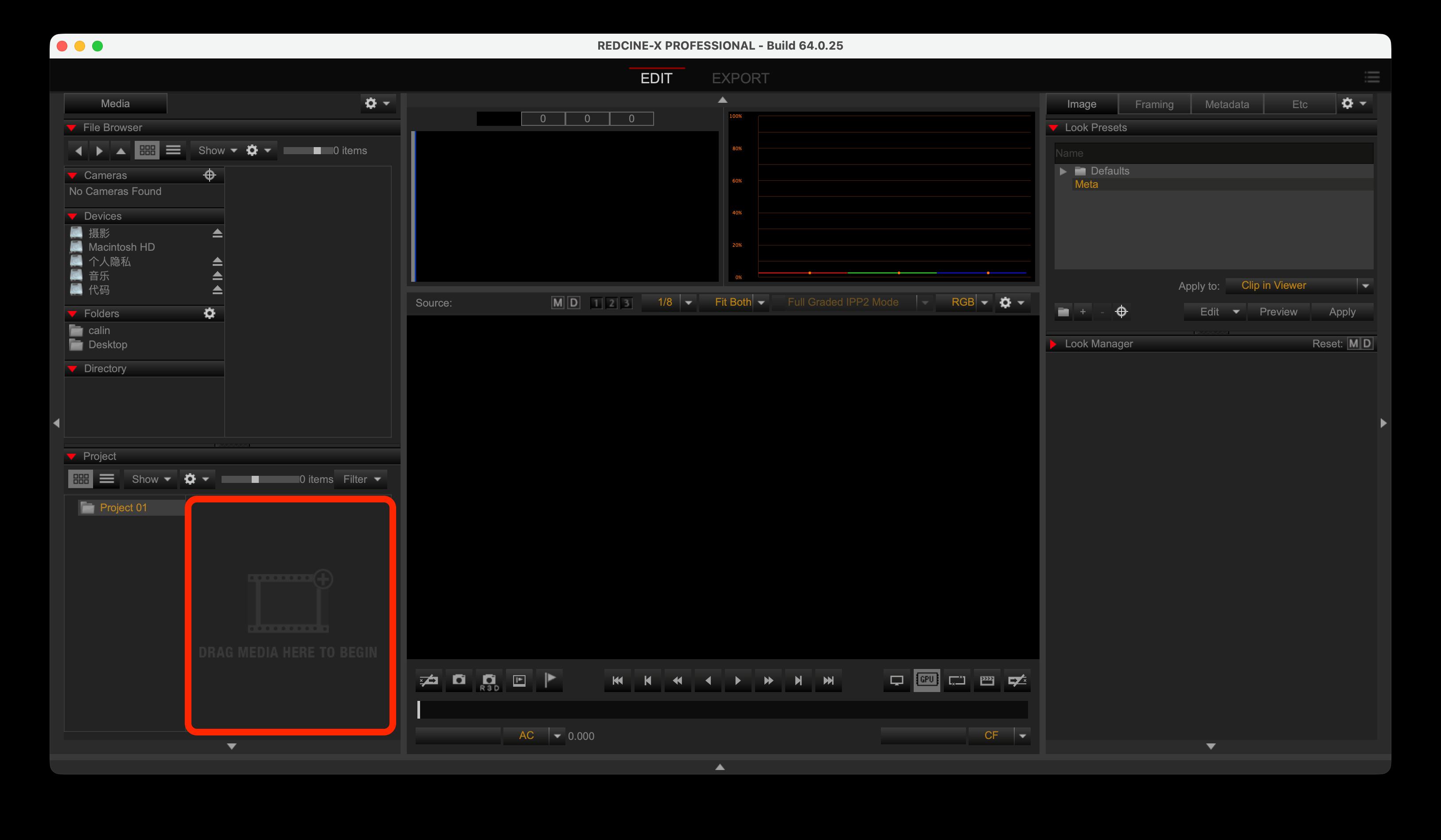Click the plus icon under Look Presets
Image resolution: width=1441 pixels, height=840 pixels.
1083,311
